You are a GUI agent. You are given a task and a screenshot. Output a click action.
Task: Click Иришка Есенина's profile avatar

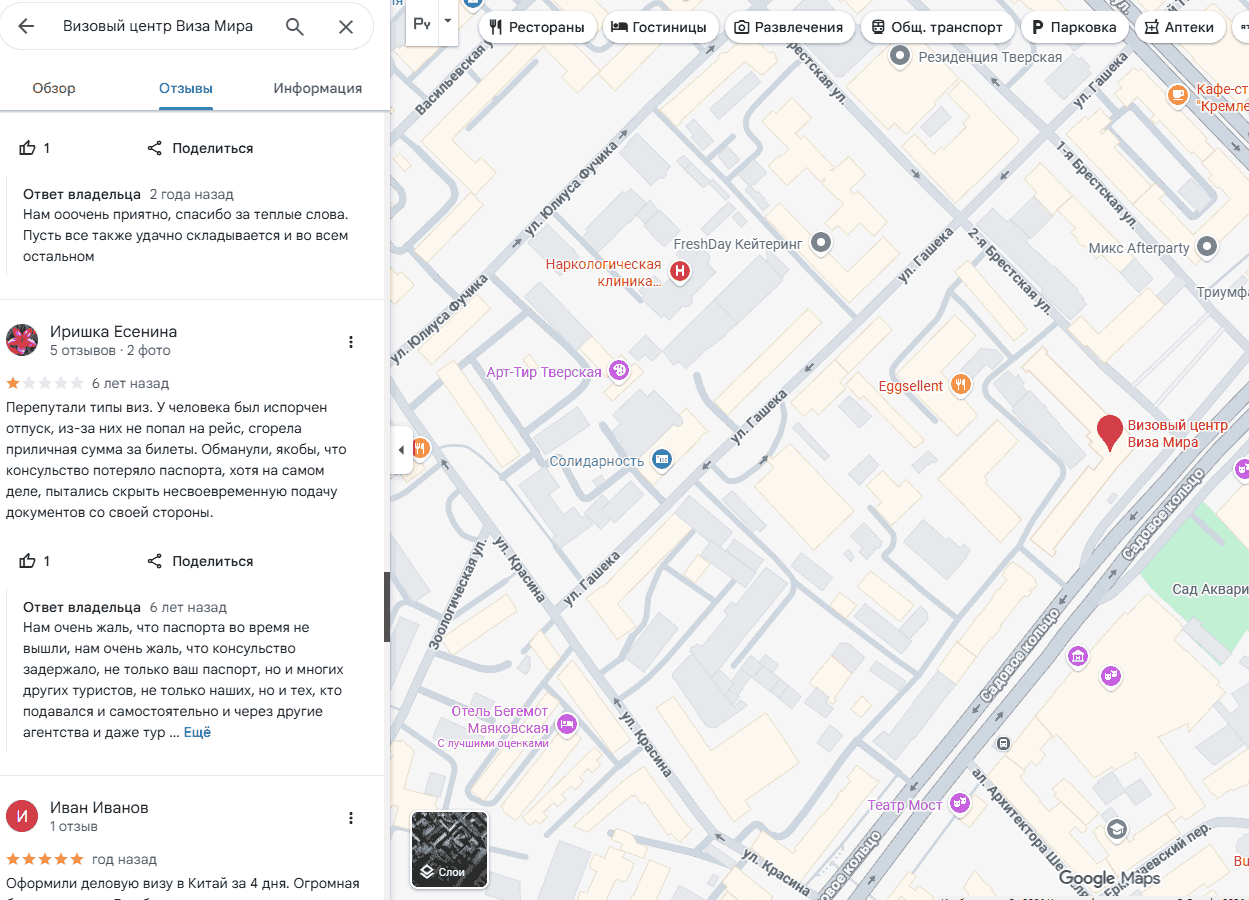click(x=22, y=340)
